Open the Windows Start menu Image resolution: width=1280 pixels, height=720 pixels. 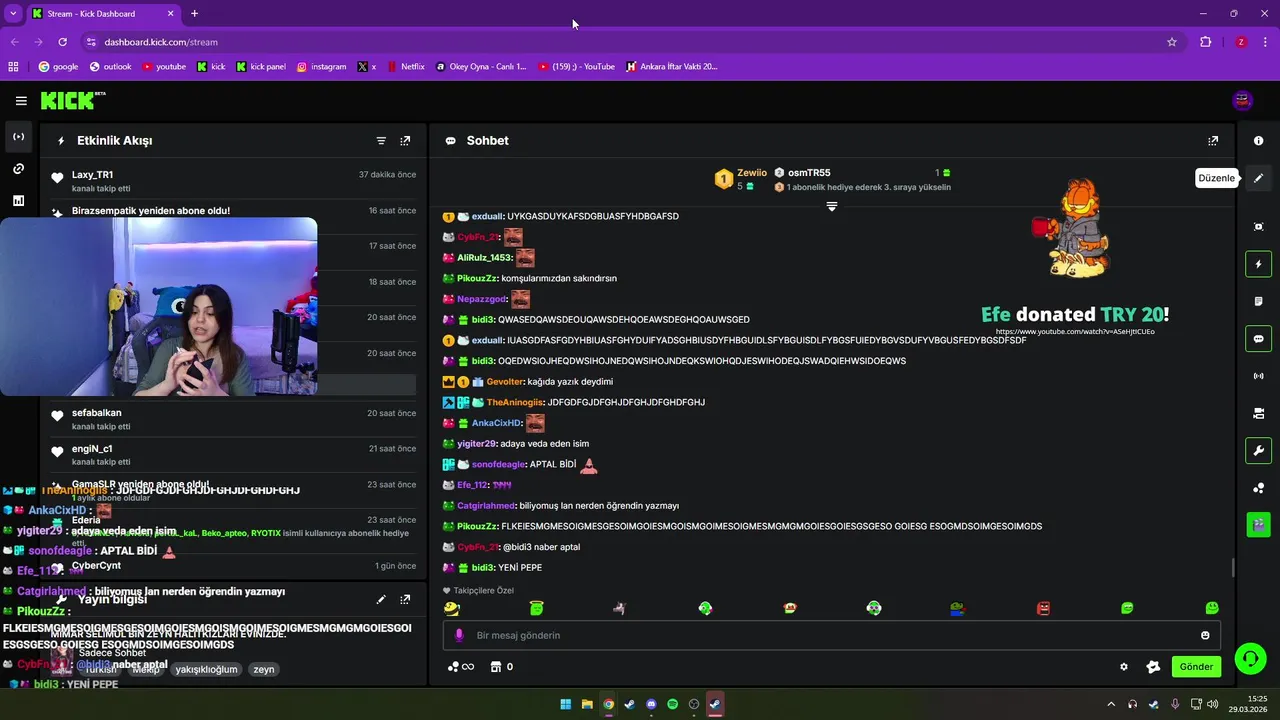pos(565,704)
